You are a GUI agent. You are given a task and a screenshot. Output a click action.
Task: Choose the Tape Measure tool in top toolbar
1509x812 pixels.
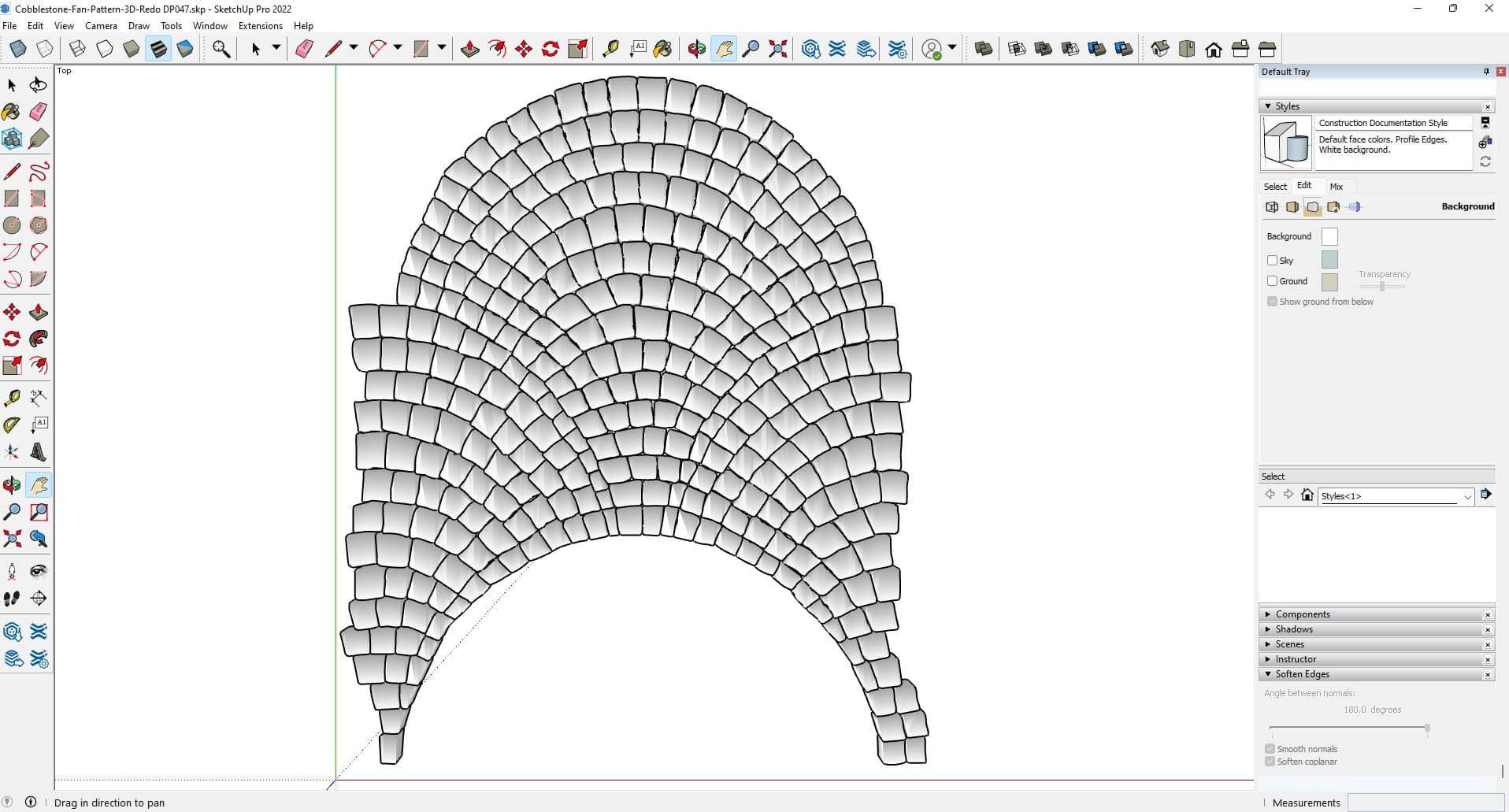point(610,49)
